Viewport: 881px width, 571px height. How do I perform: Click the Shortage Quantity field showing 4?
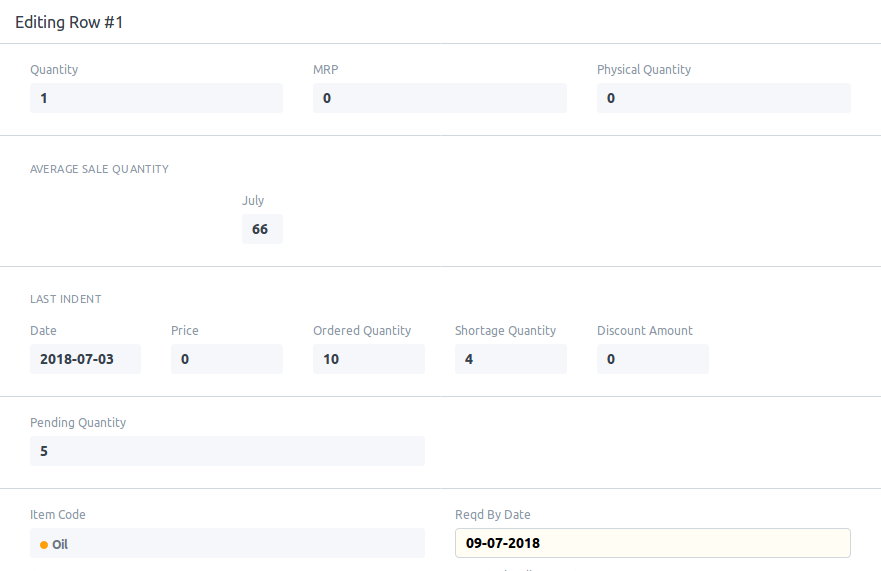[x=510, y=359]
